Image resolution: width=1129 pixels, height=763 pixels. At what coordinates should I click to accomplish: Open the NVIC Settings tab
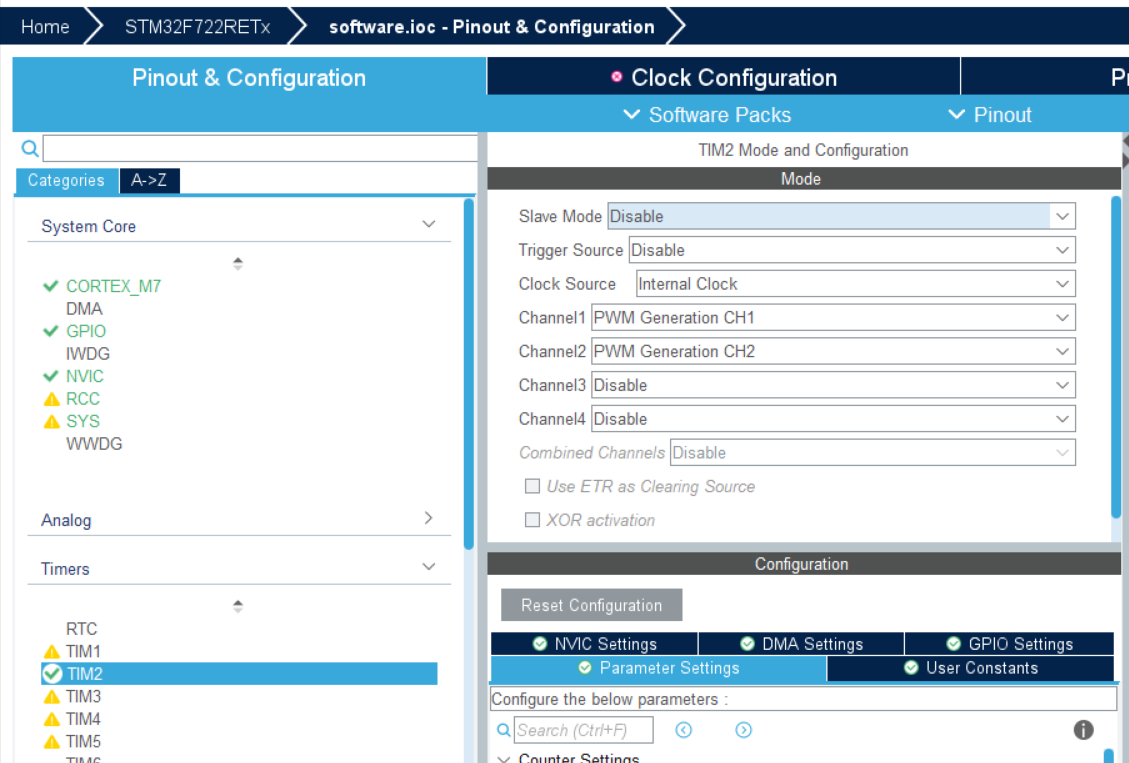coord(594,644)
